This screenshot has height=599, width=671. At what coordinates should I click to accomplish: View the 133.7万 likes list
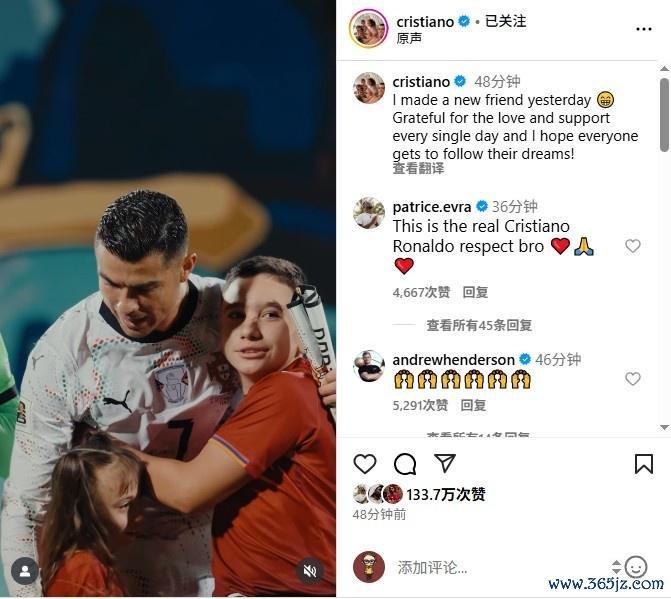click(445, 495)
